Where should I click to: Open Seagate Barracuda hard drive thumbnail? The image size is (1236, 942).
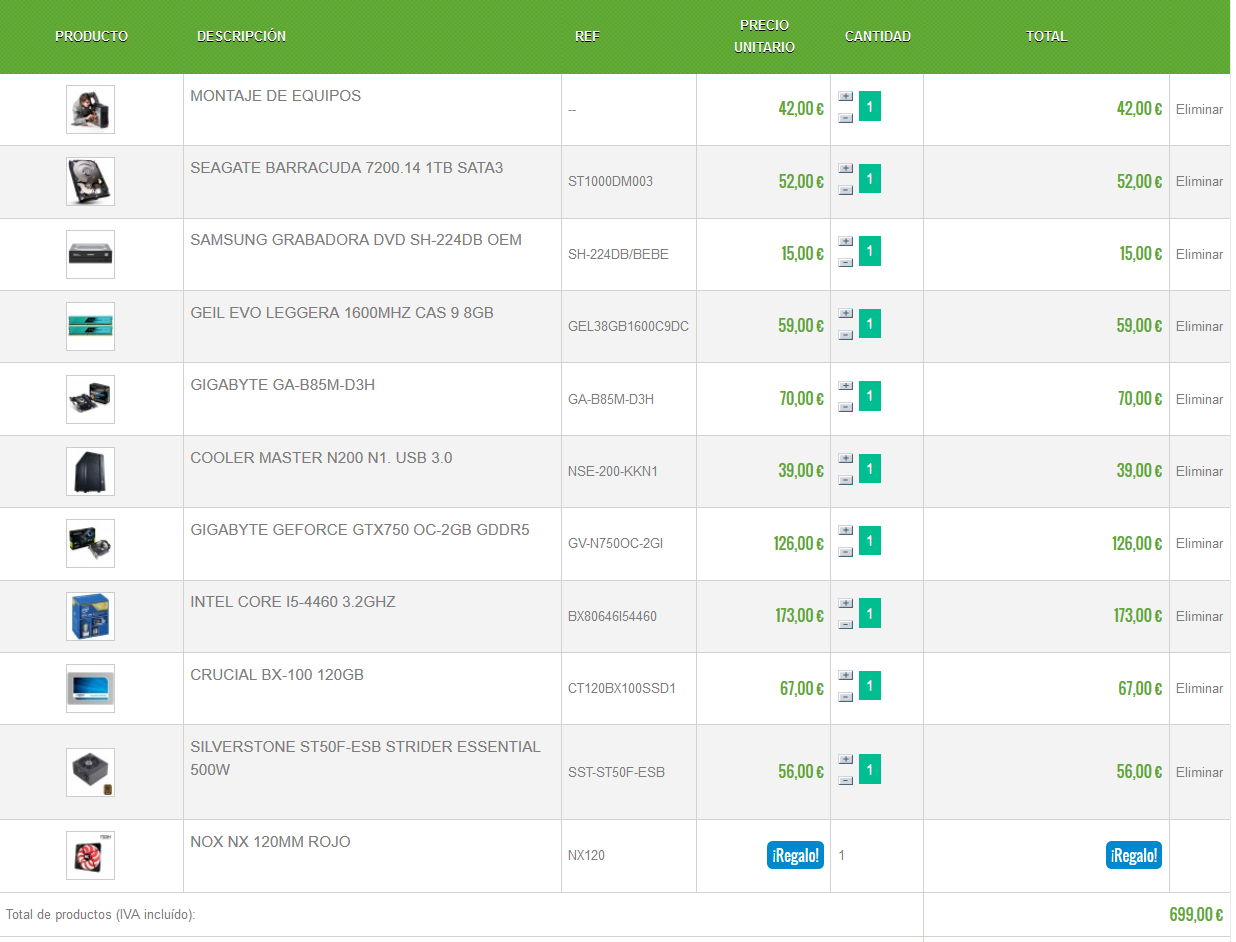click(90, 182)
